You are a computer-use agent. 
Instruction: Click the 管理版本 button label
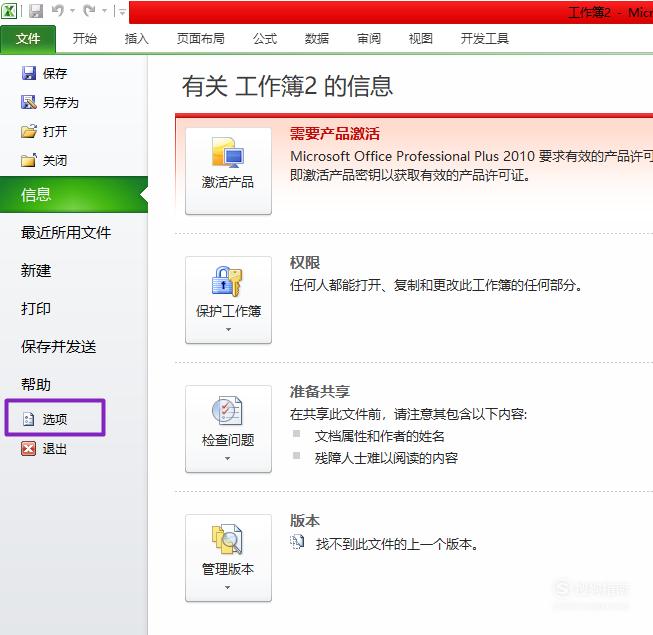(x=228, y=569)
